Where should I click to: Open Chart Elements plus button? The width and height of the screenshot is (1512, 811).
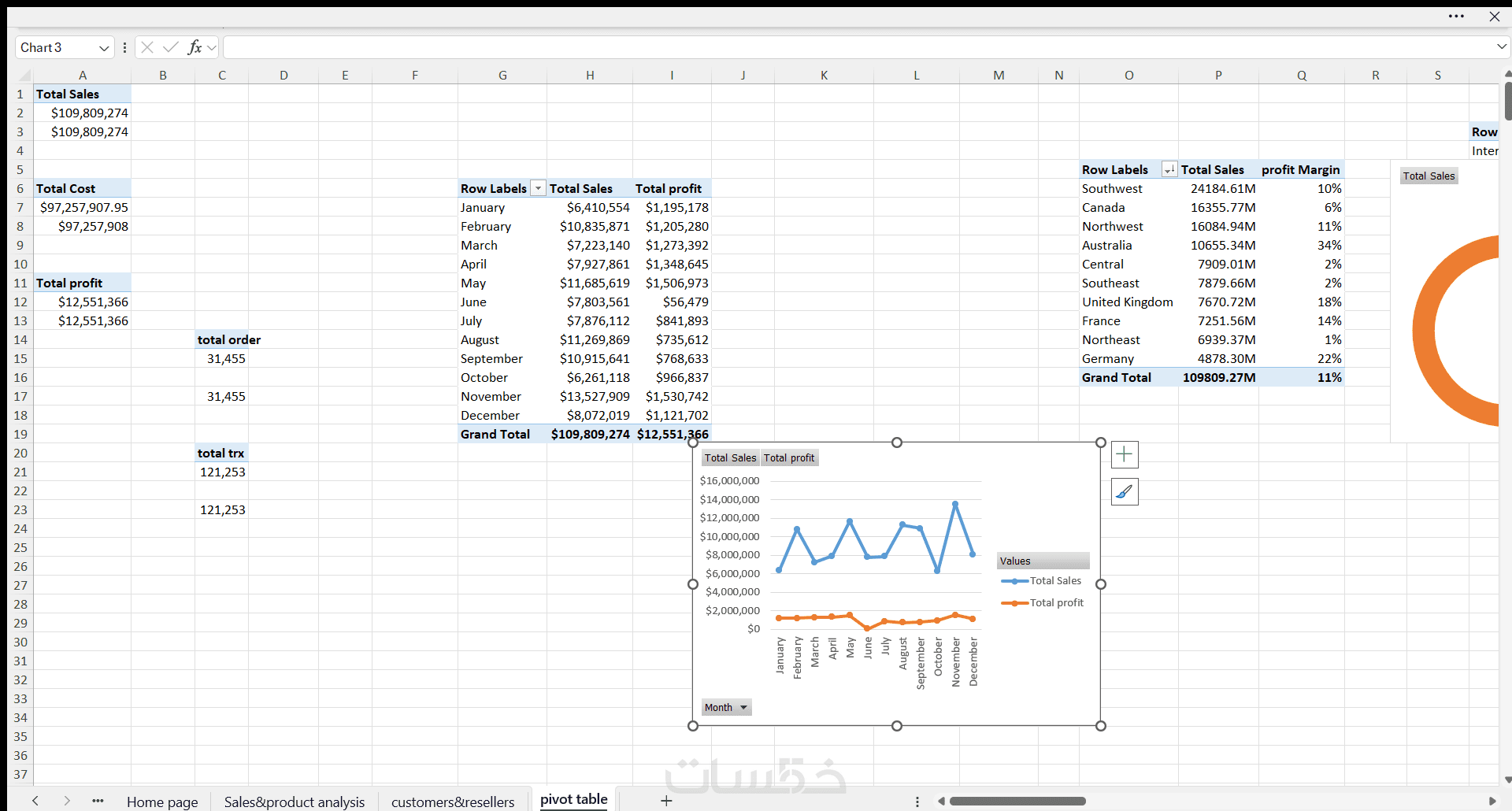pyautogui.click(x=1125, y=454)
